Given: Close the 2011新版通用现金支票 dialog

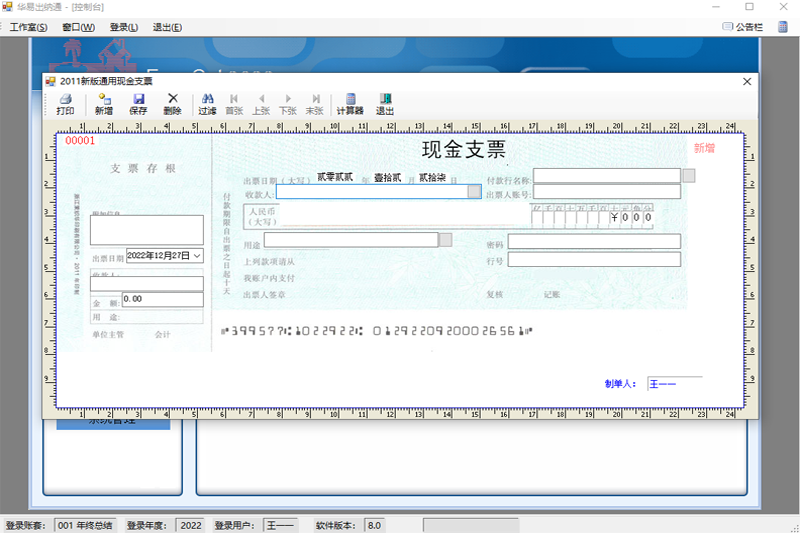Looking at the screenshot, I should point(747,82).
